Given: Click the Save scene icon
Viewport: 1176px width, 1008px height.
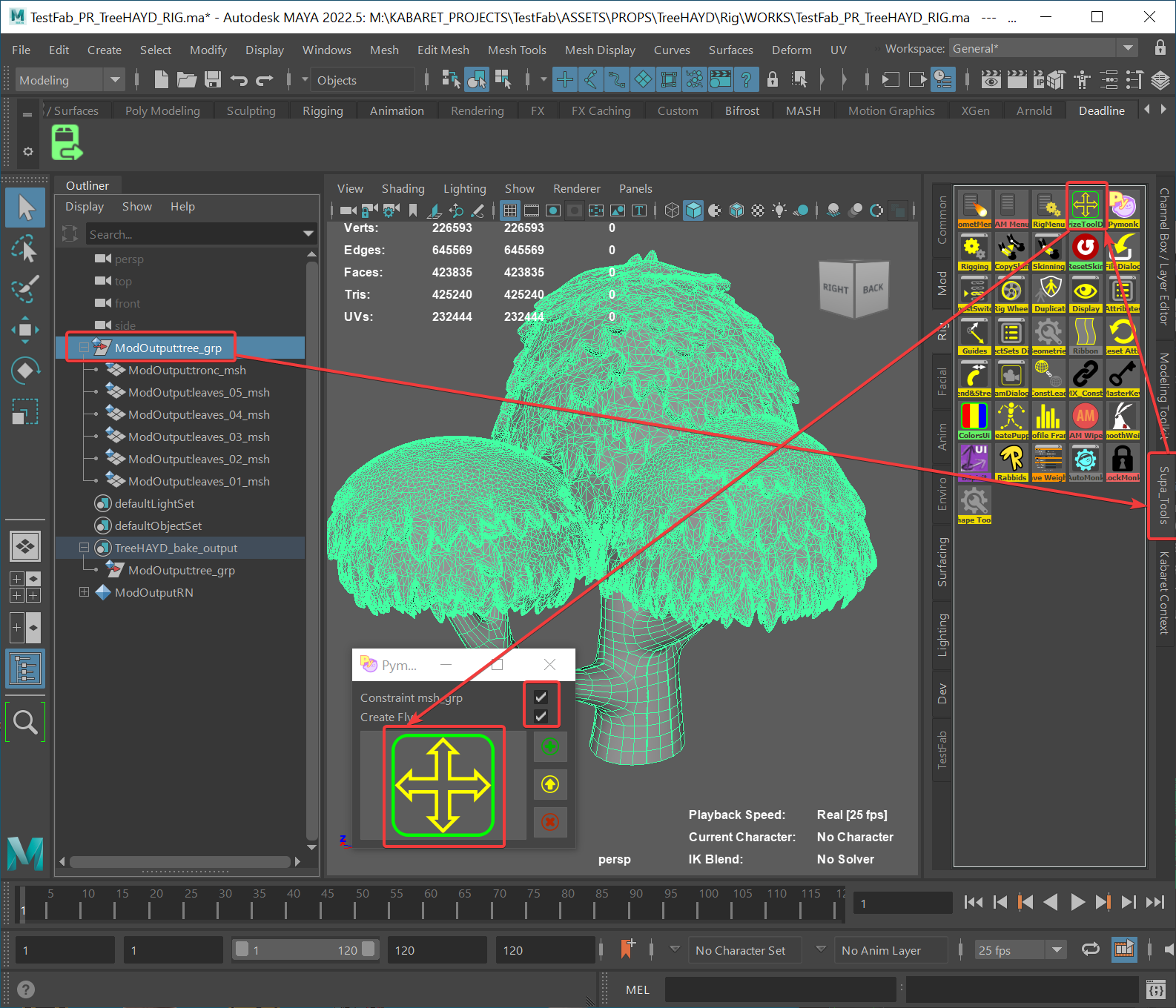Looking at the screenshot, I should [213, 79].
